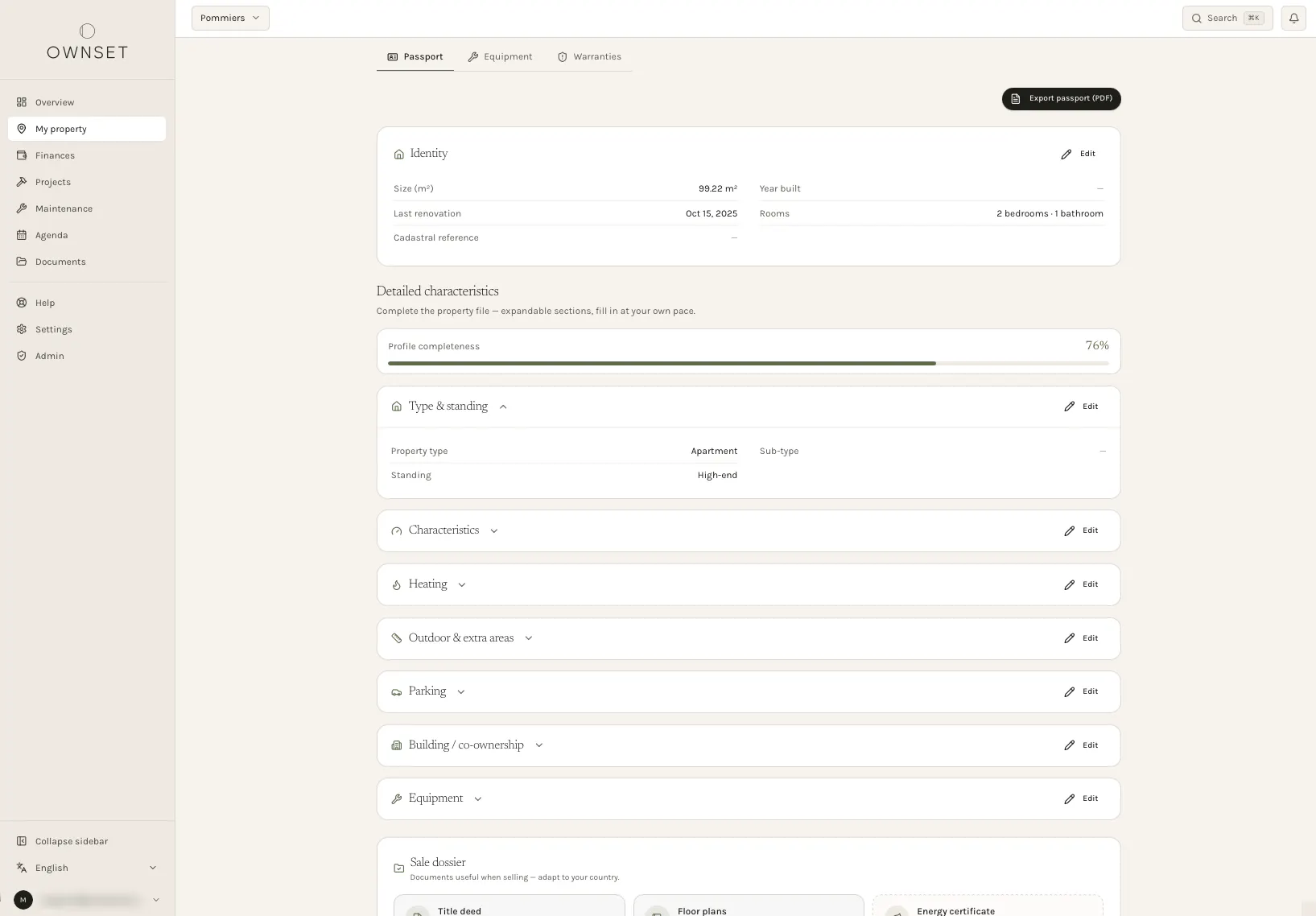
Task: Click the Admin shield icon
Action: coord(22,356)
